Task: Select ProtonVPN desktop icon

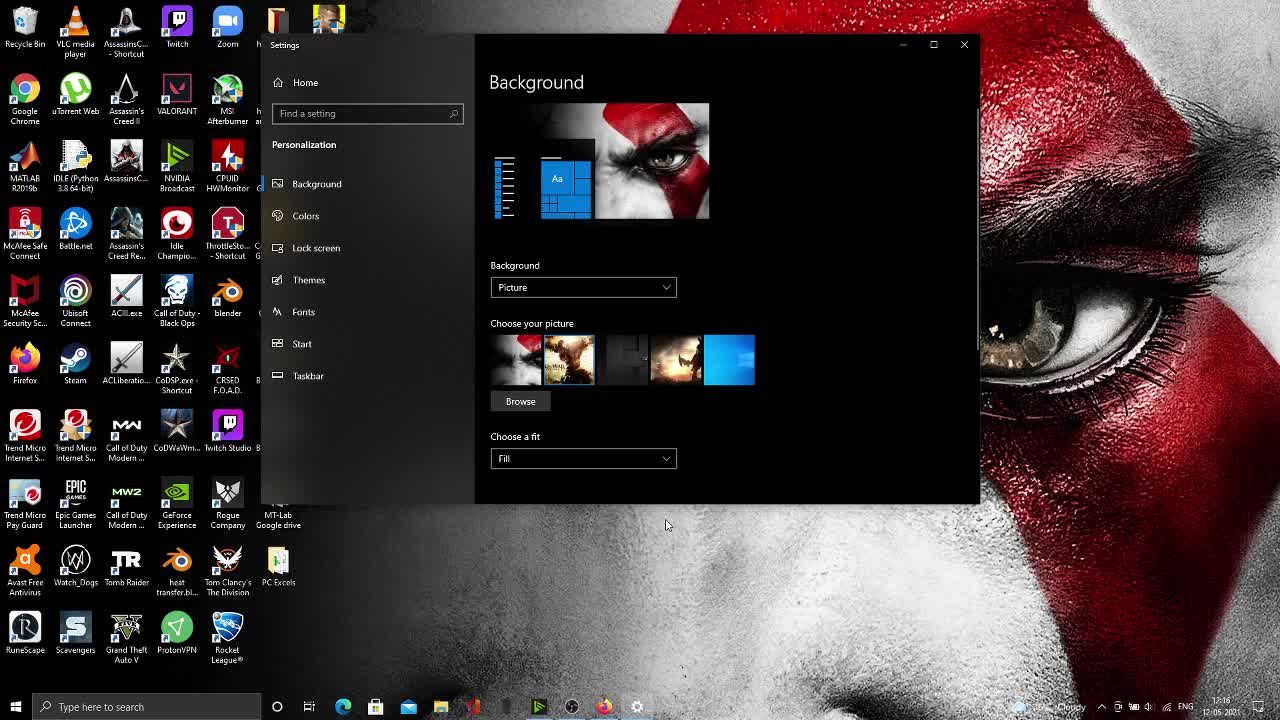Action: tap(177, 634)
